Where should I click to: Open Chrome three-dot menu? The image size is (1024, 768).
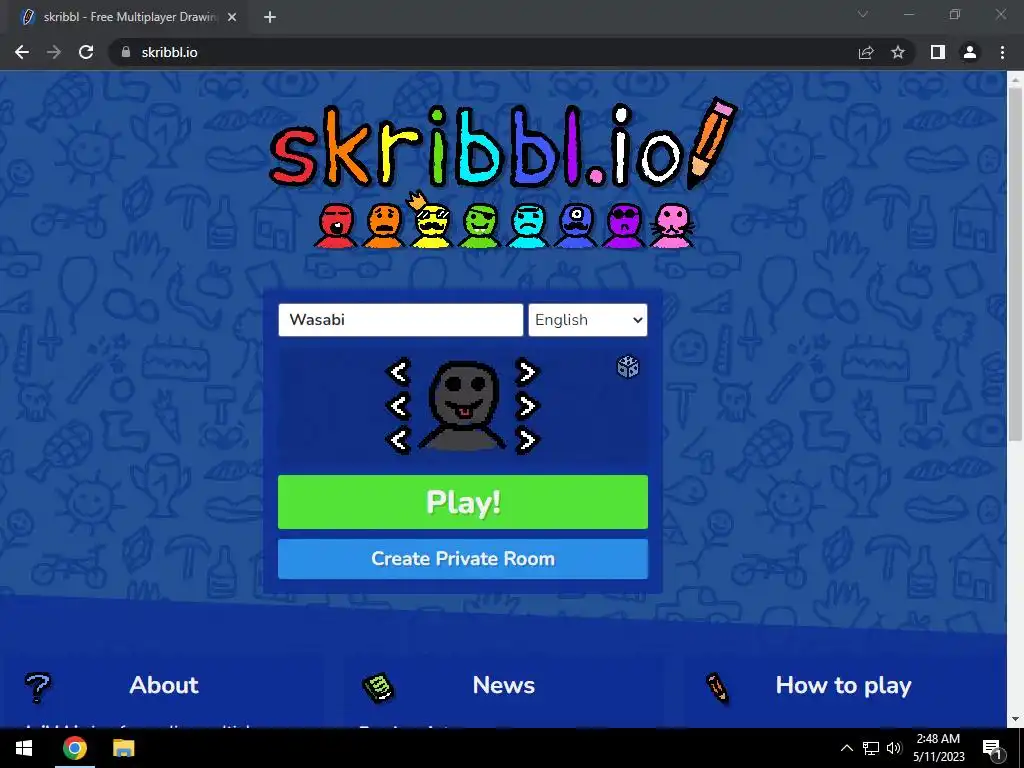(1002, 52)
